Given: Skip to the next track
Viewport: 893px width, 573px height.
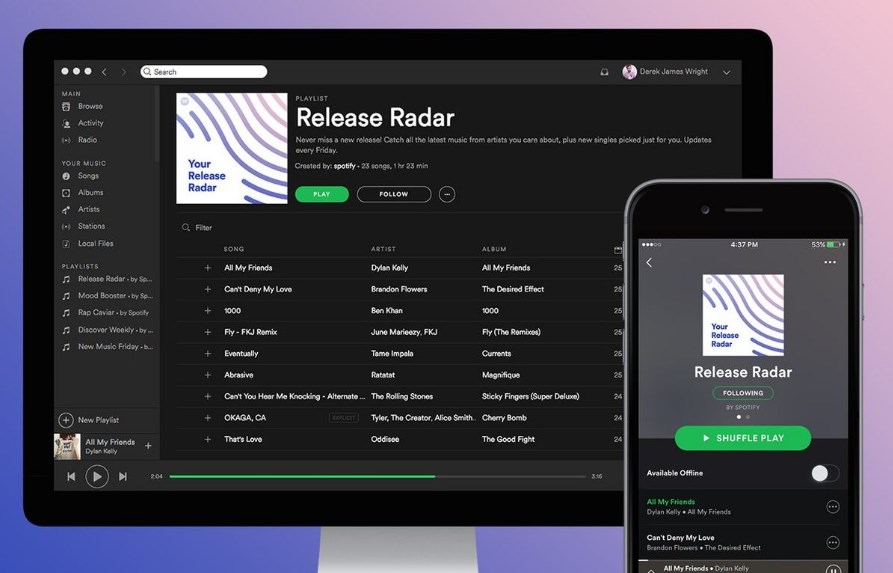Looking at the screenshot, I should click(123, 477).
